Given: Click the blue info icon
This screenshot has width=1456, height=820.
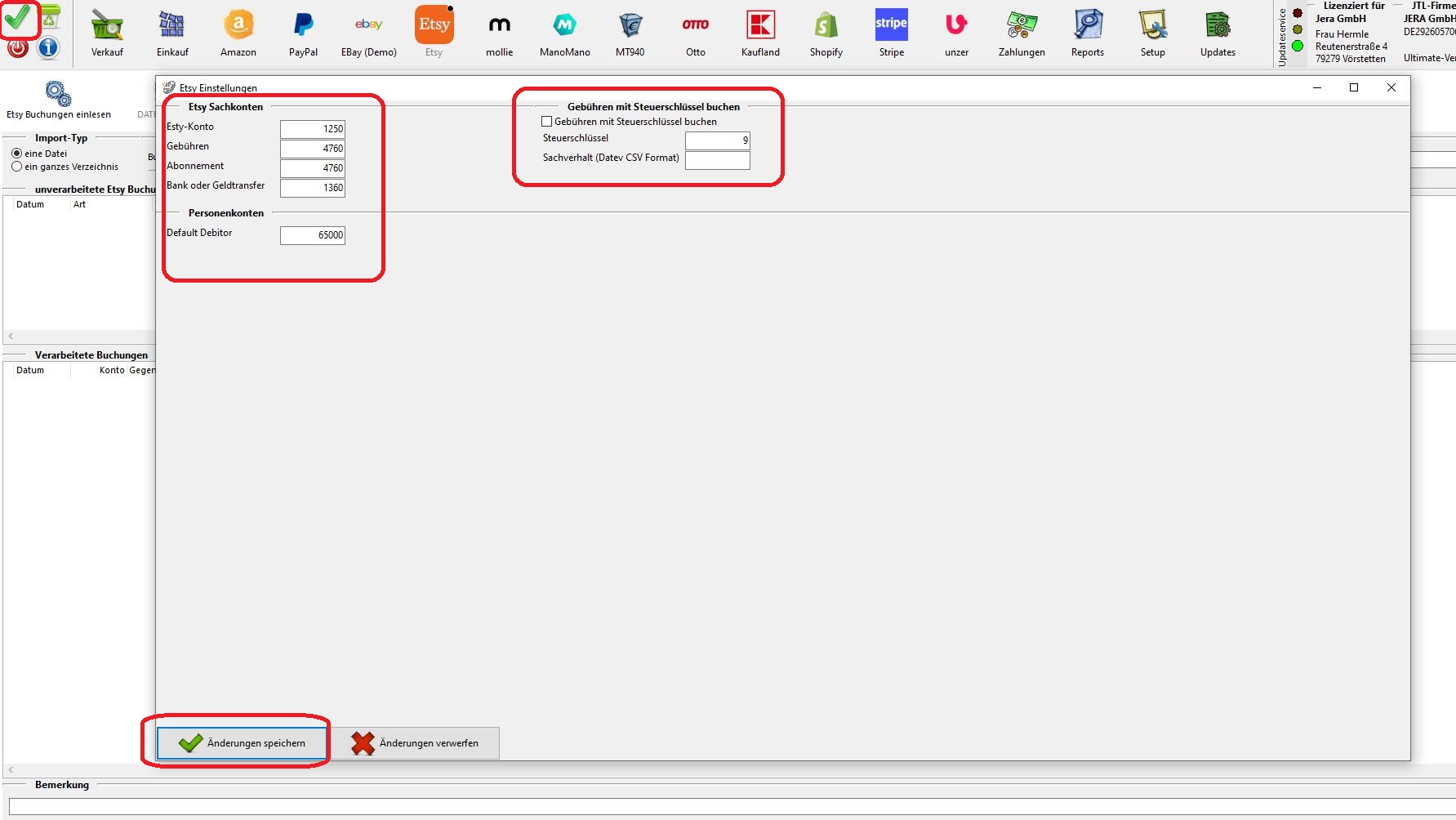Looking at the screenshot, I should 49,48.
